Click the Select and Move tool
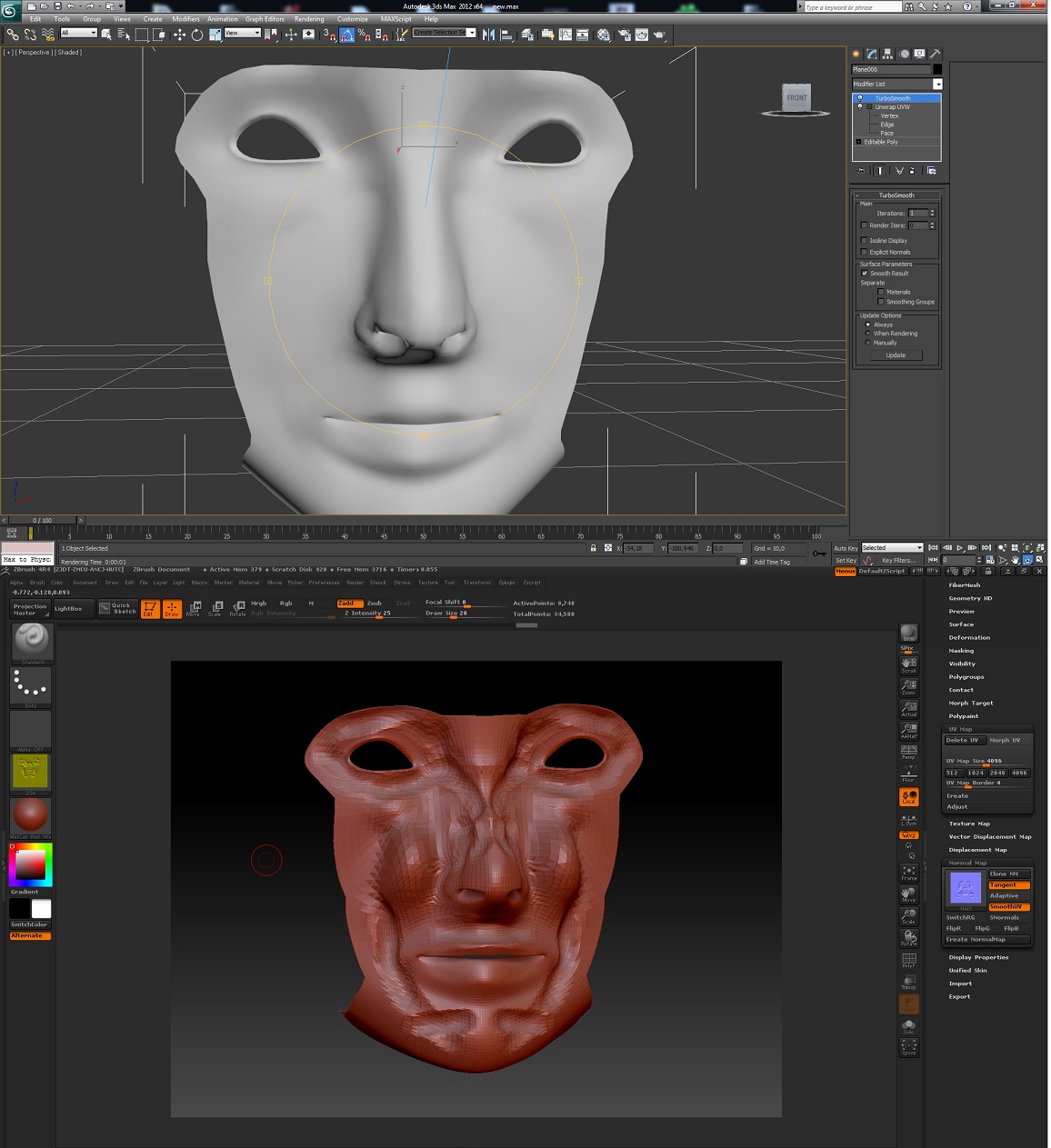 coord(179,35)
